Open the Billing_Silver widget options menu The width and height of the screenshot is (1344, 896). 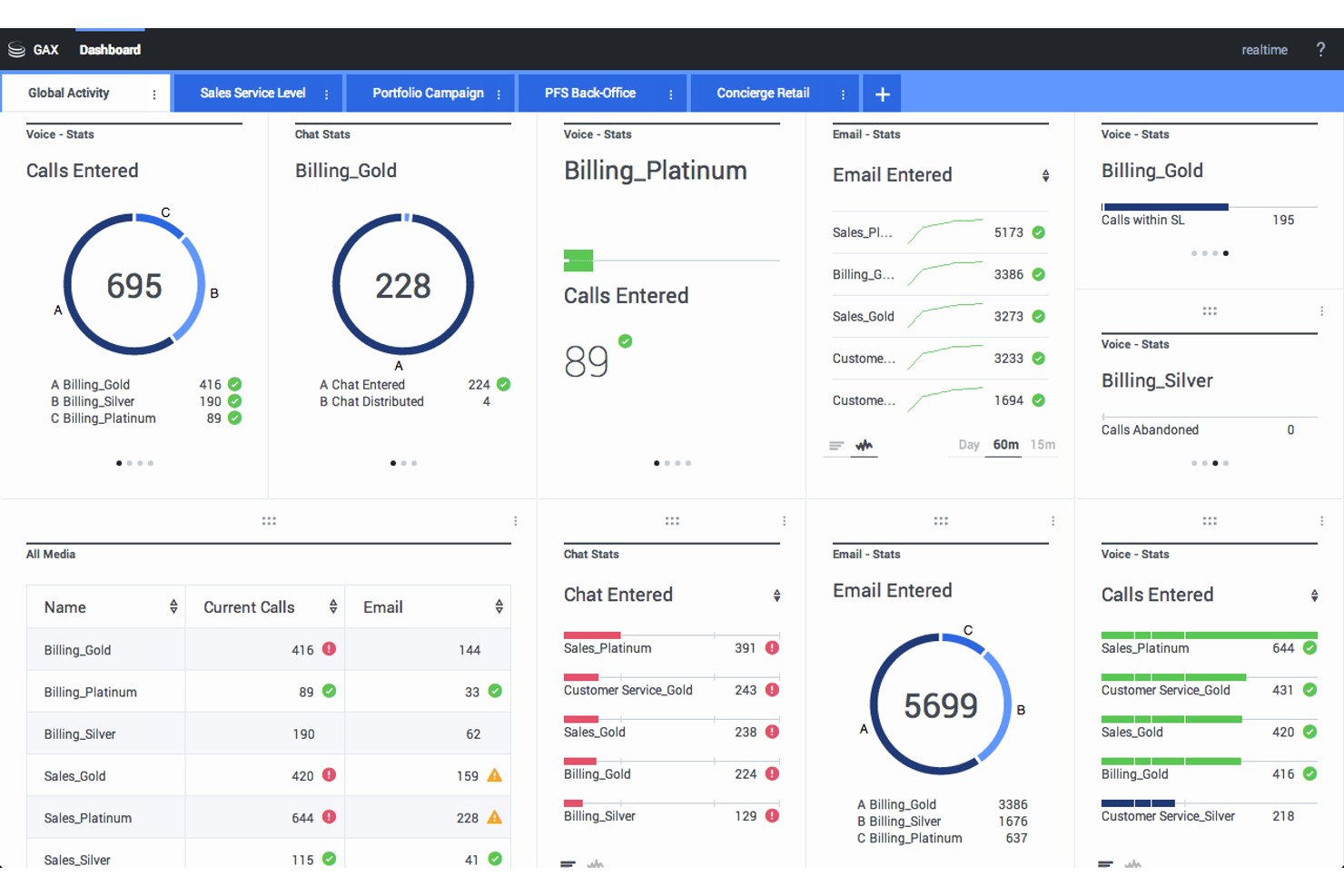[x=1321, y=311]
